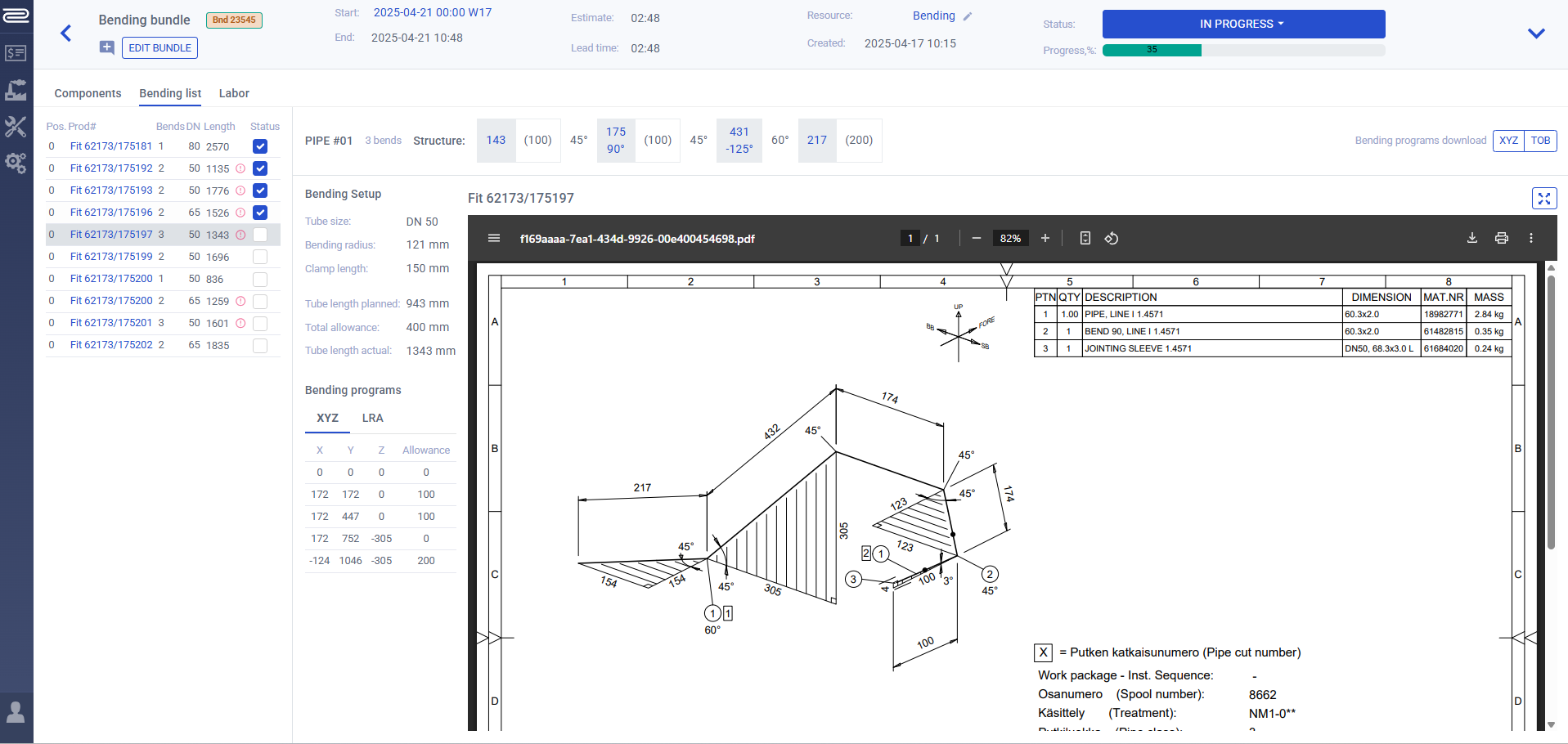Select the Bending list tab
This screenshot has height=744, width=1568.
(170, 93)
